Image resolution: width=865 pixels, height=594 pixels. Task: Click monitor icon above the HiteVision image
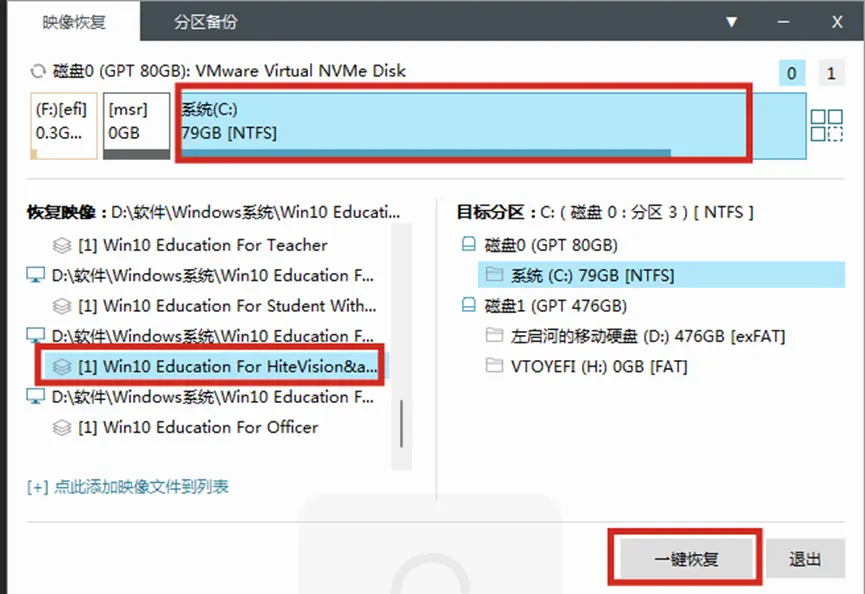click(36, 335)
